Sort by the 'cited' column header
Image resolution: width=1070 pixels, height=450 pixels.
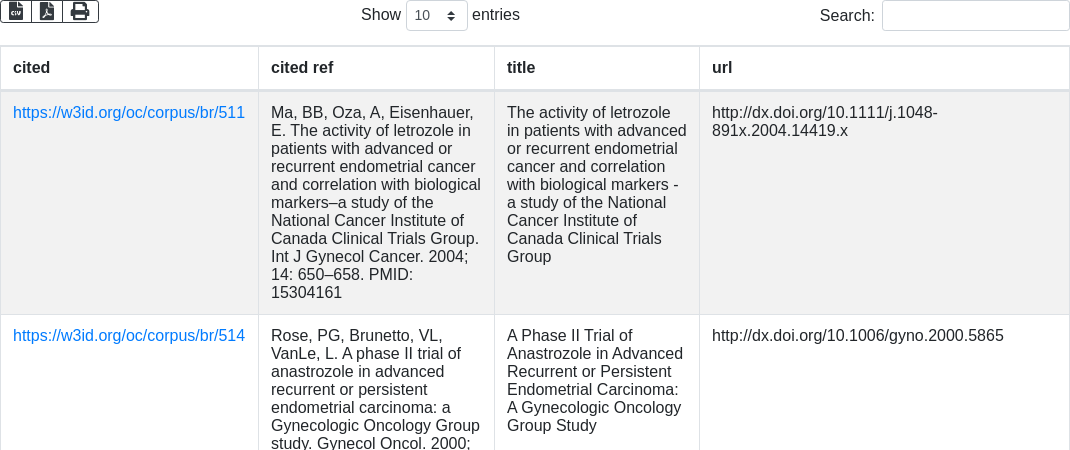32,68
